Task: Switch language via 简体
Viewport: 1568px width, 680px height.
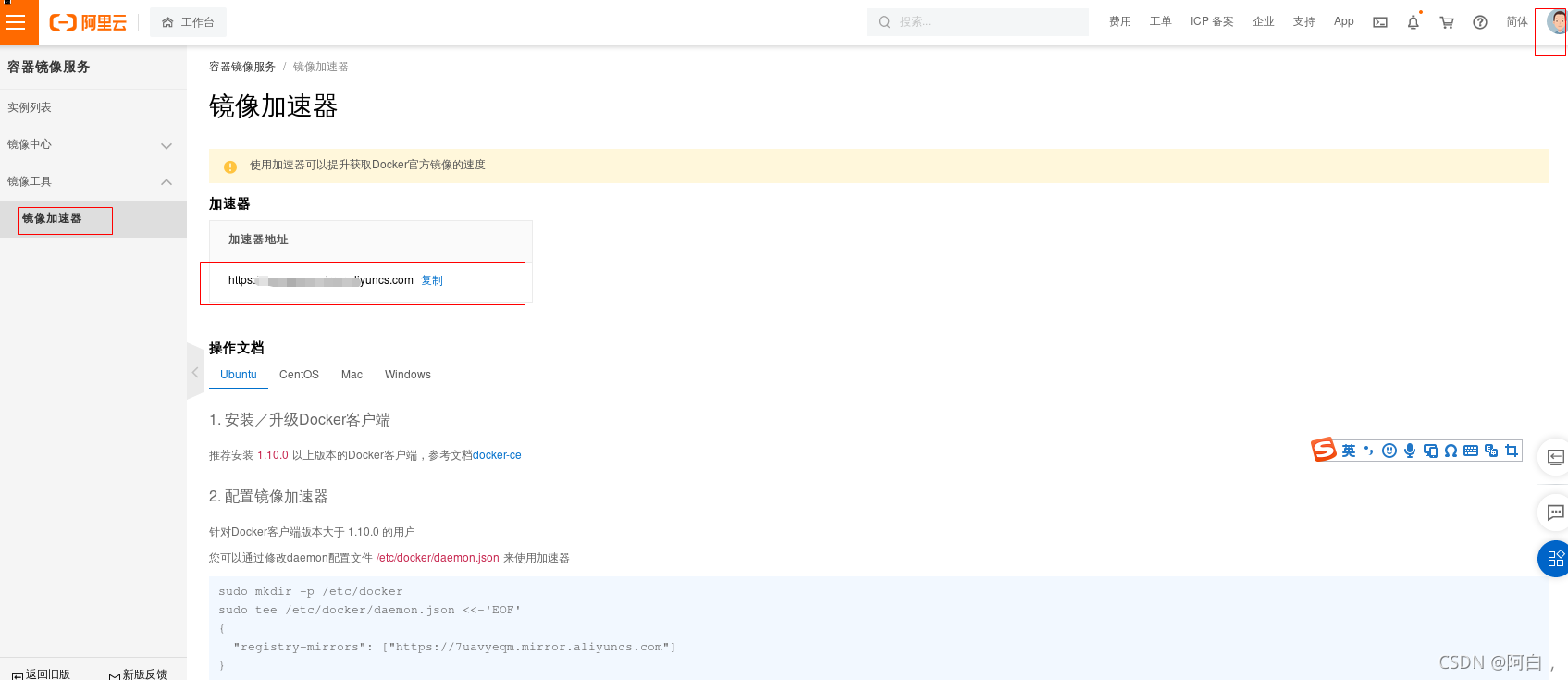Action: (1517, 21)
